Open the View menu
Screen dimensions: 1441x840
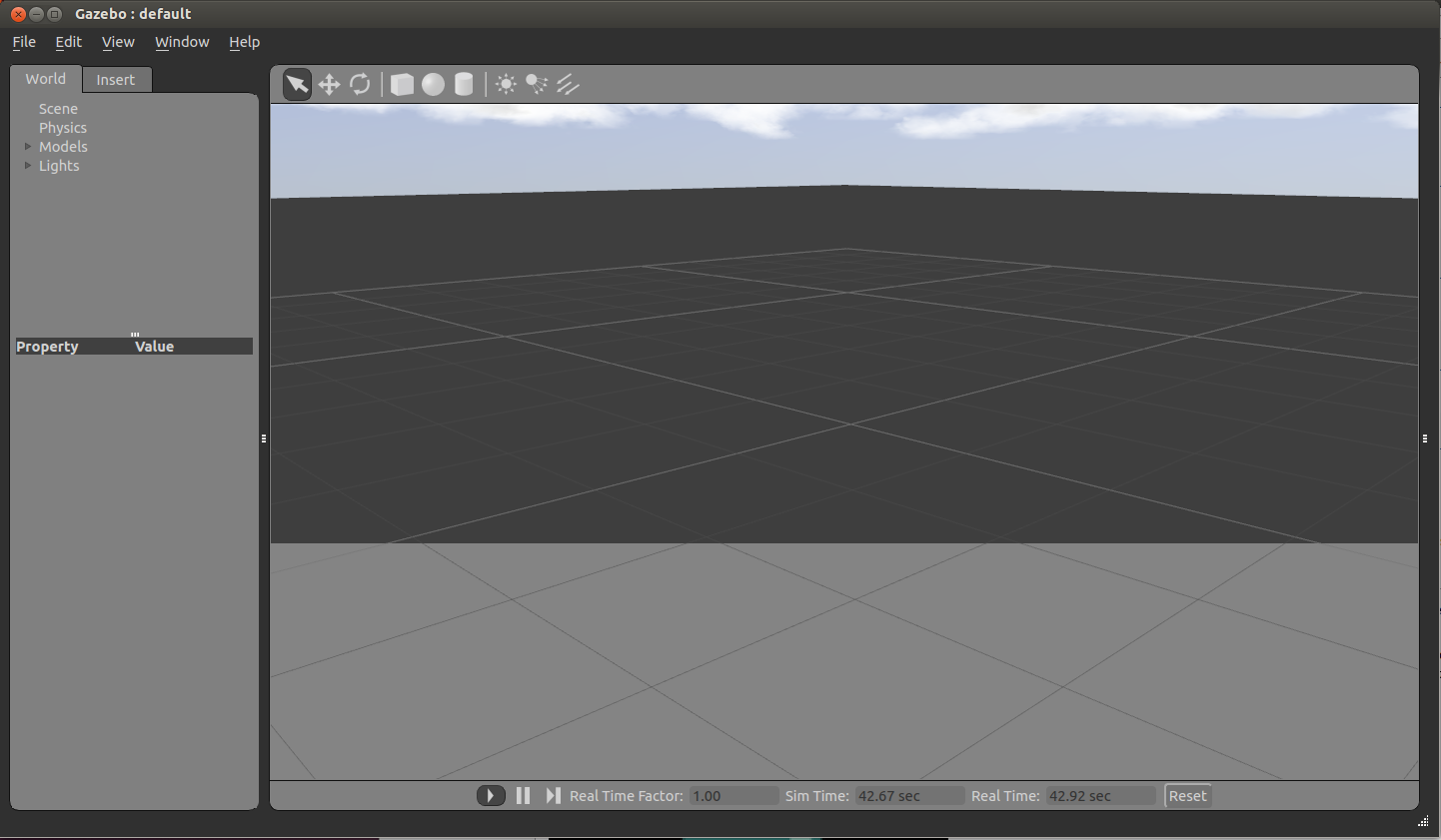pos(118,42)
